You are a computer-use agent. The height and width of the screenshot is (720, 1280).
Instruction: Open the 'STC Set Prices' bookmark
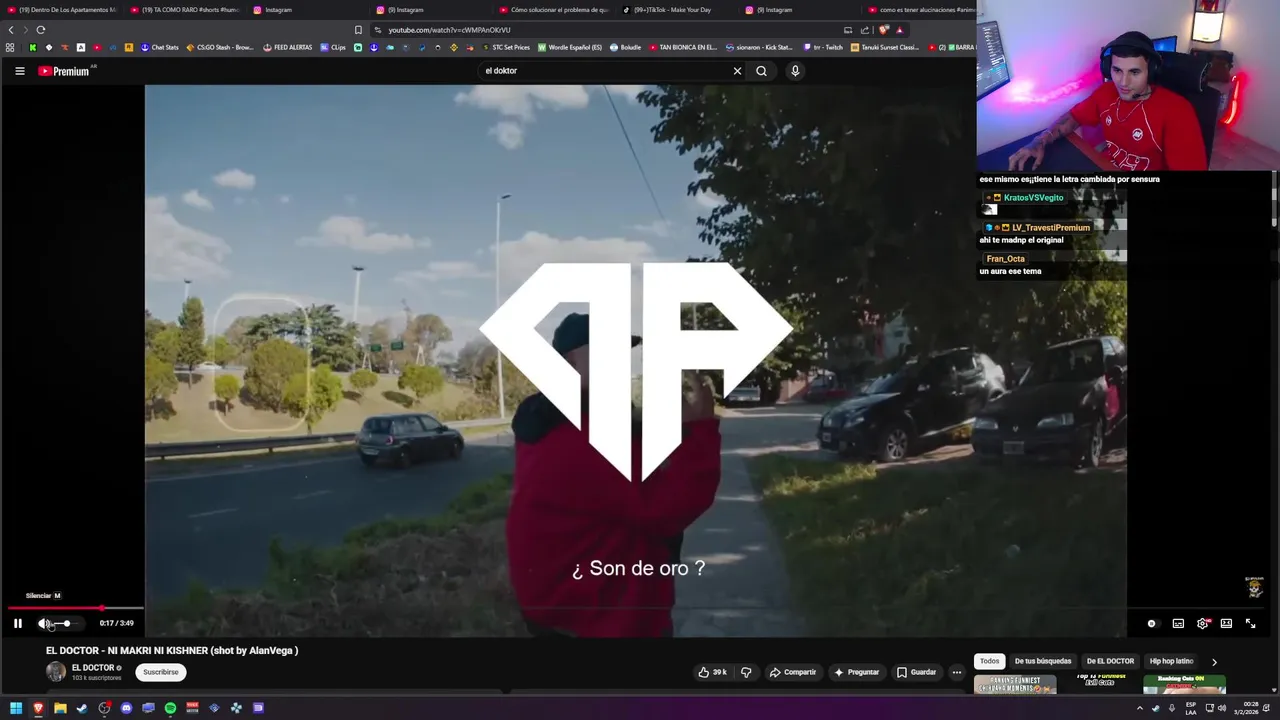coord(507,47)
